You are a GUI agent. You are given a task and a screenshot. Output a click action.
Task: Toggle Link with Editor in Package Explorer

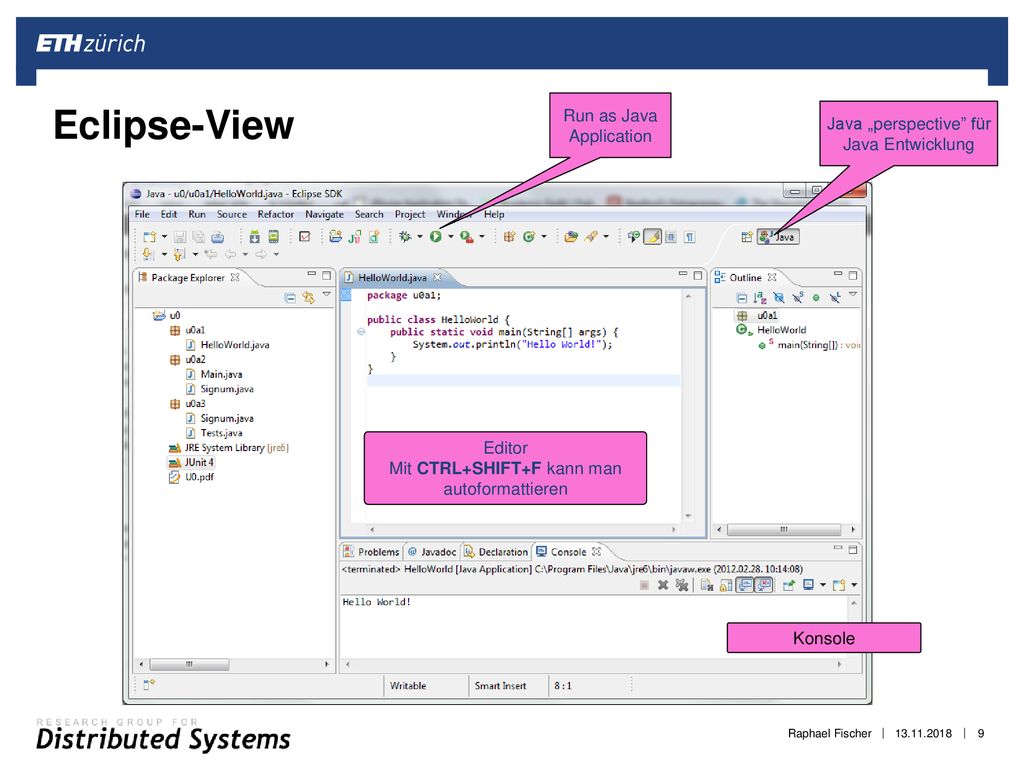point(308,298)
